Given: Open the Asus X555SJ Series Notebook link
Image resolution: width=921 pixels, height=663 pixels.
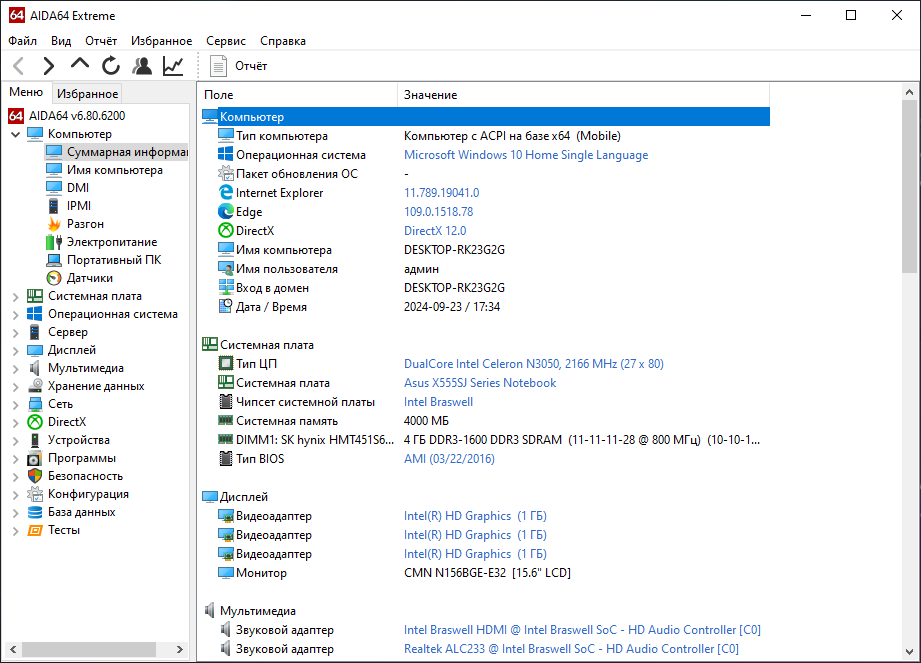Looking at the screenshot, I should click(479, 383).
